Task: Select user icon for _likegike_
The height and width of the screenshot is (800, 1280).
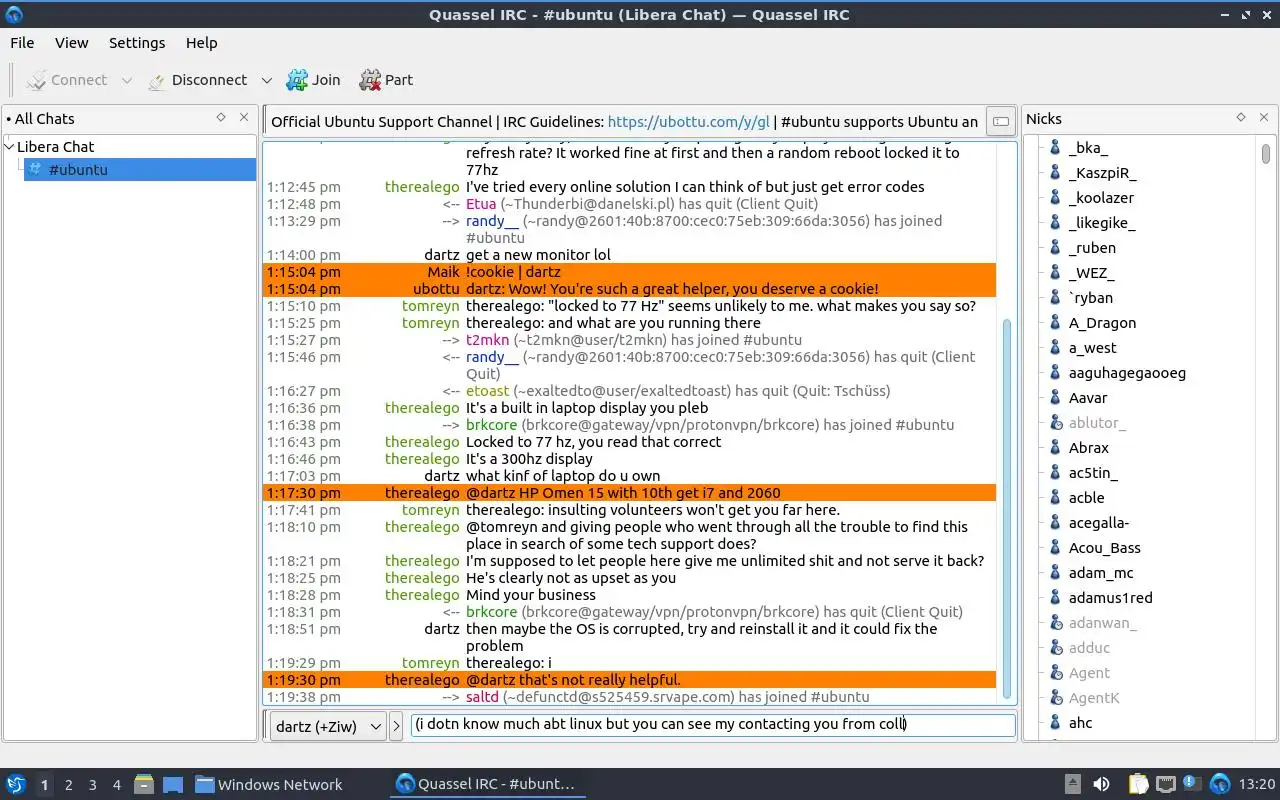Action: tap(1054, 223)
